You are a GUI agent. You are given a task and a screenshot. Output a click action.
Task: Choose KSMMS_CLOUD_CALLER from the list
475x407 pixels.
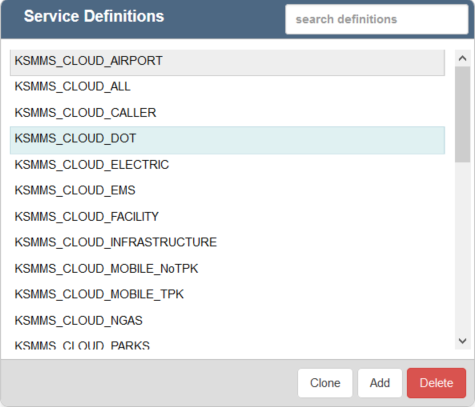(227, 113)
